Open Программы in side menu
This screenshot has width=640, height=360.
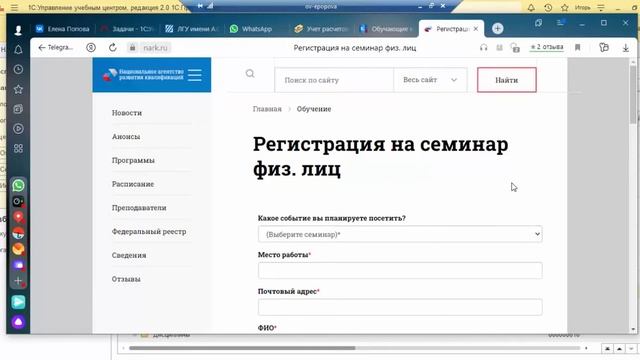click(x=133, y=160)
